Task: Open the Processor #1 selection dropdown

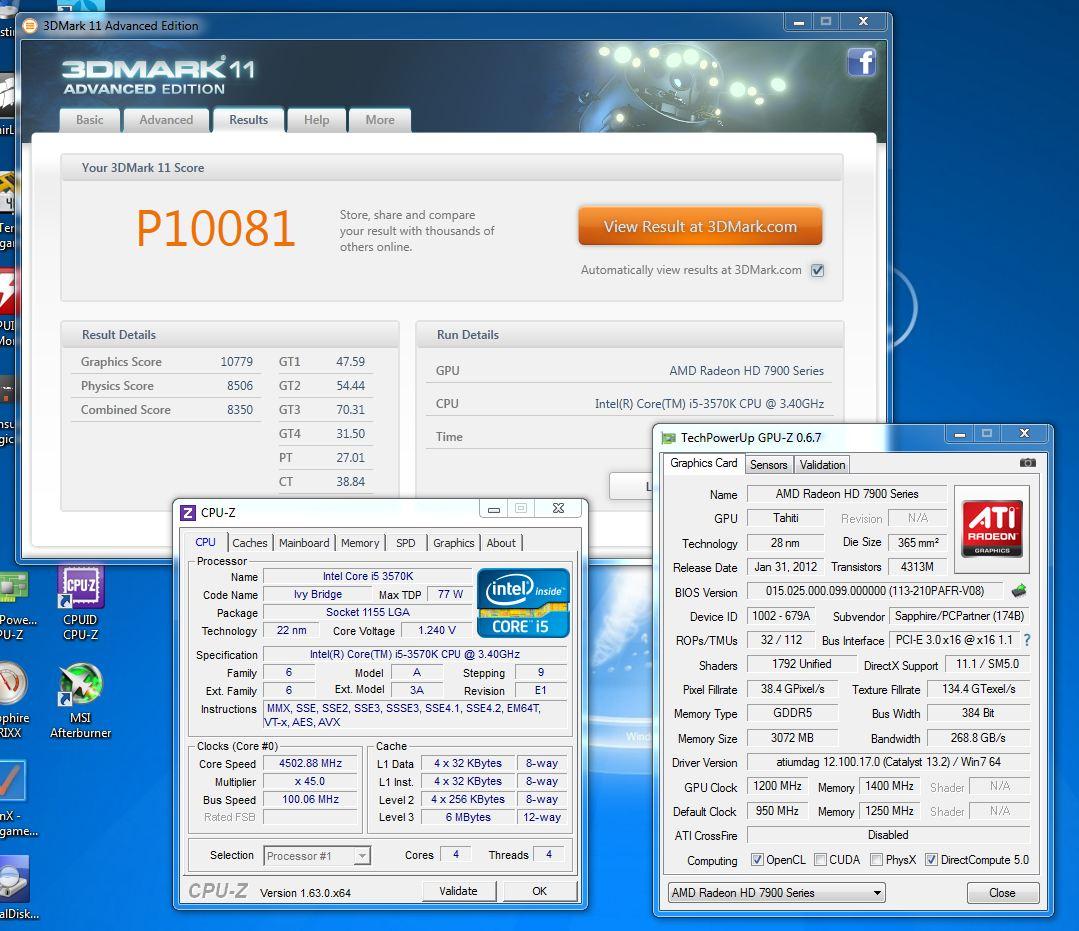Action: pyautogui.click(x=317, y=855)
